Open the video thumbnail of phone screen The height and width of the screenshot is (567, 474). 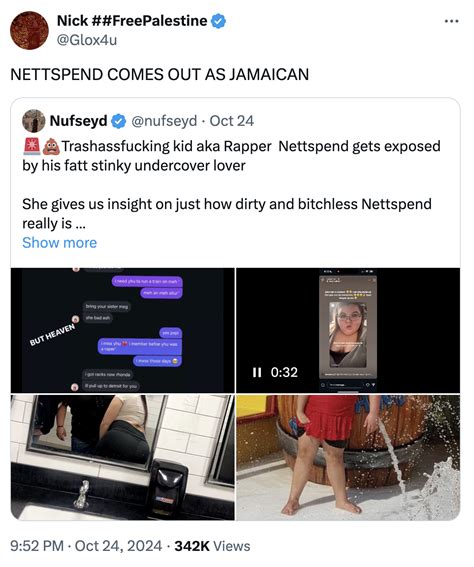coord(348,330)
